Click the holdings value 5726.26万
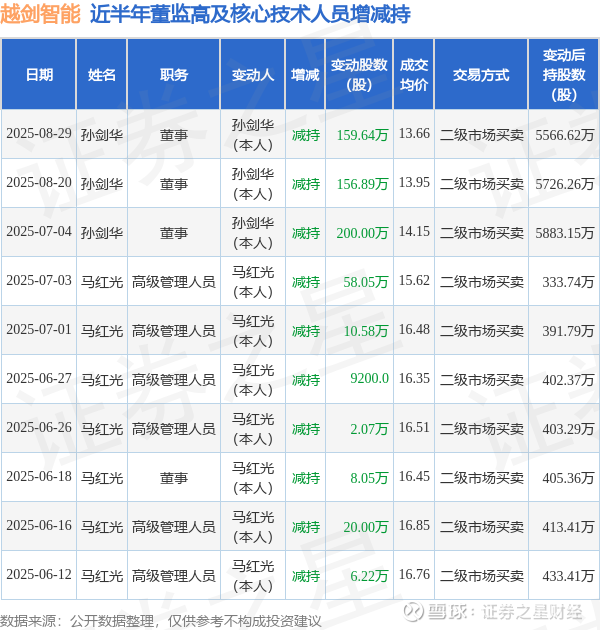The width and height of the screenshot is (600, 630). pos(564,184)
